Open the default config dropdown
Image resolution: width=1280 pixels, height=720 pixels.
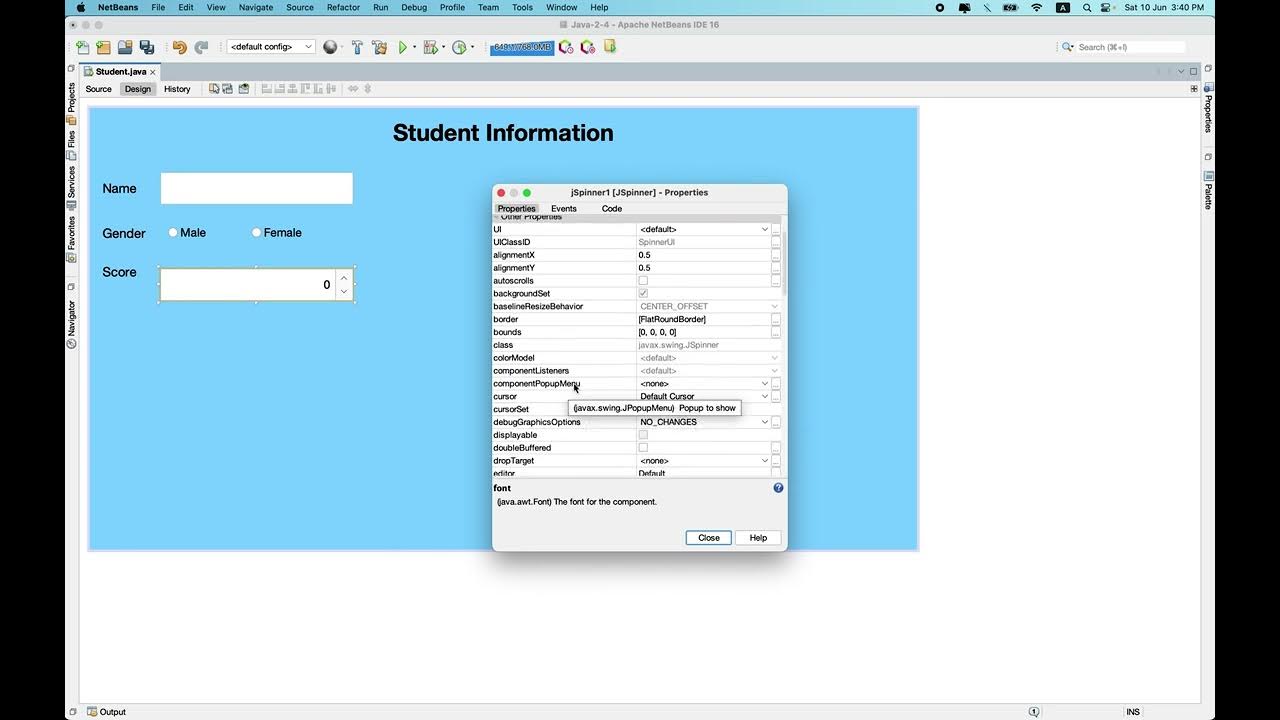point(271,47)
